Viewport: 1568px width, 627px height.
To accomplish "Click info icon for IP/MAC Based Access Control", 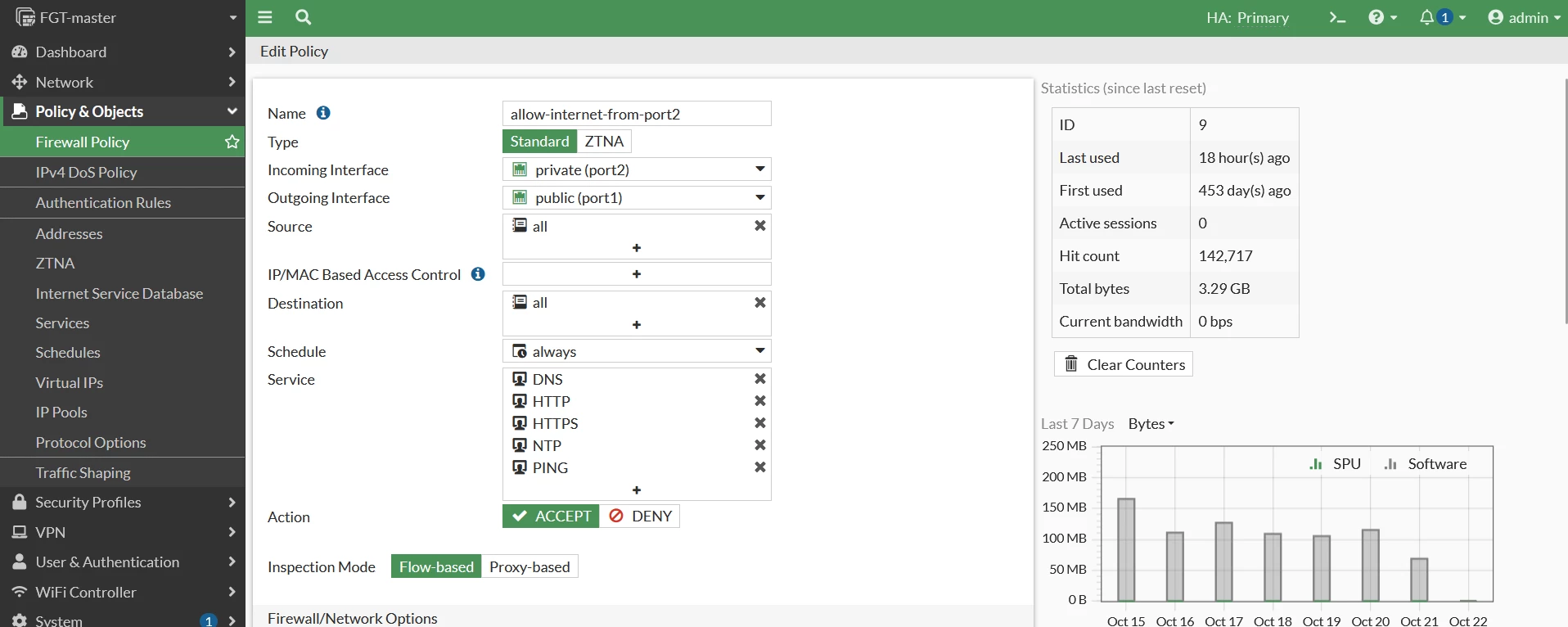I will (x=478, y=274).
